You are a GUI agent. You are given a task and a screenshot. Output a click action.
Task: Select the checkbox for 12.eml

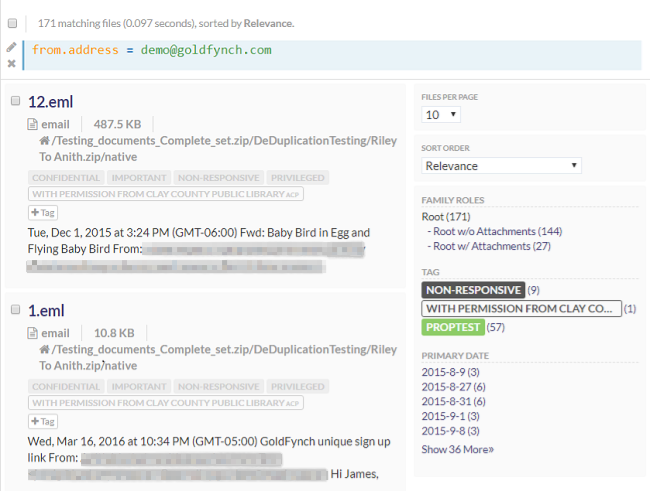point(15,101)
